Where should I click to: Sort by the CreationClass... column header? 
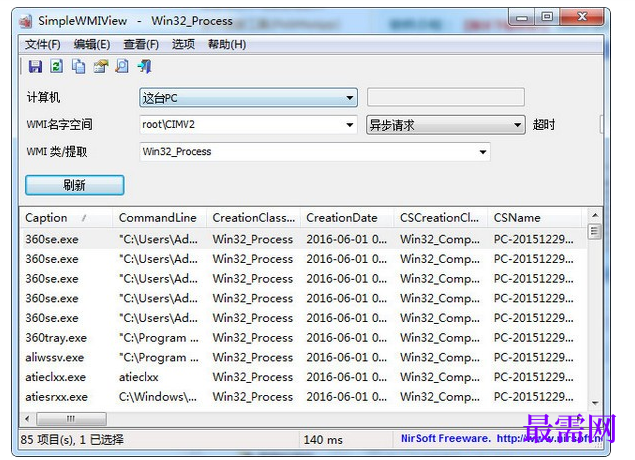click(x=254, y=217)
